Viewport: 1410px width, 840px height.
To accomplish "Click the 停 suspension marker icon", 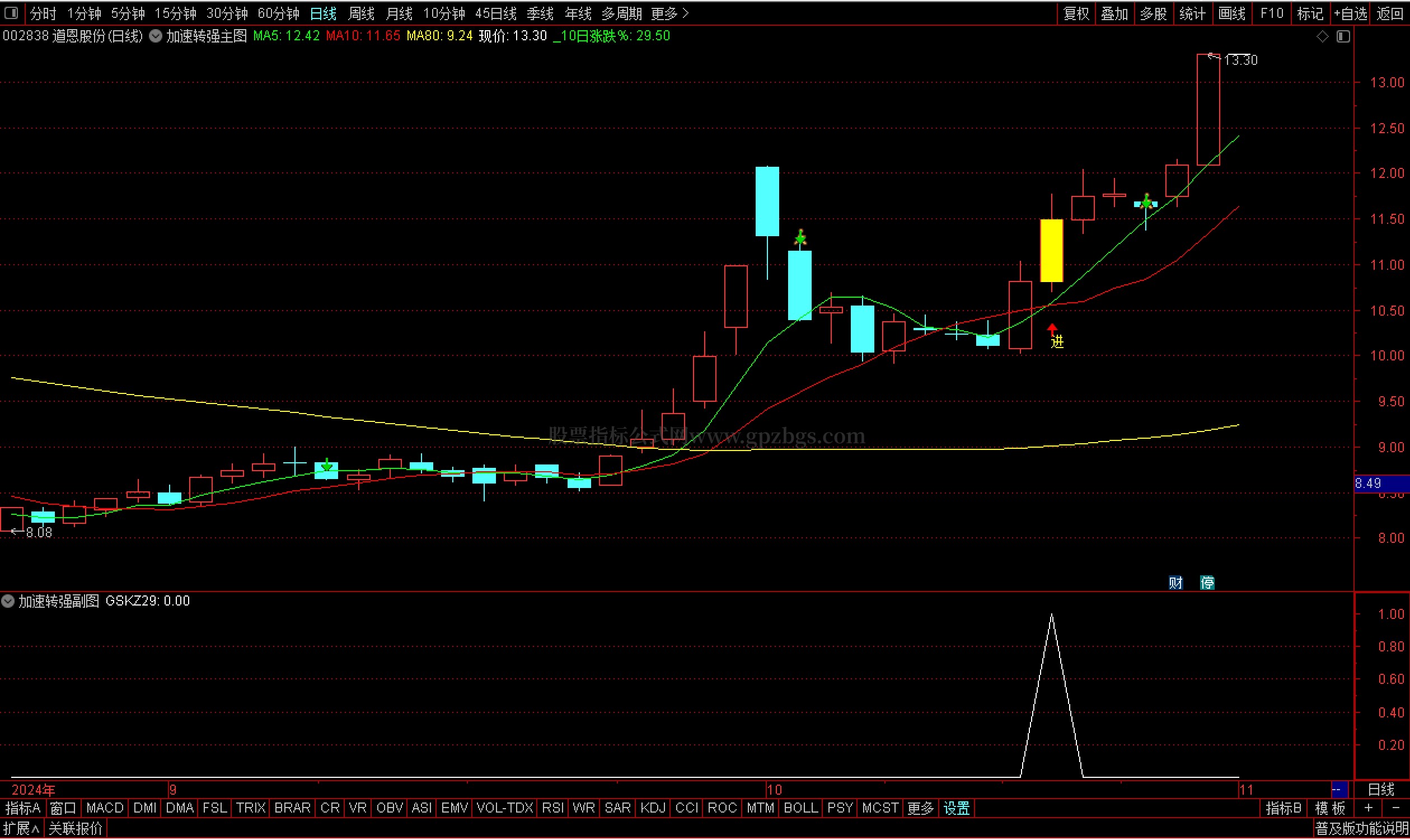I will pos(1207,584).
